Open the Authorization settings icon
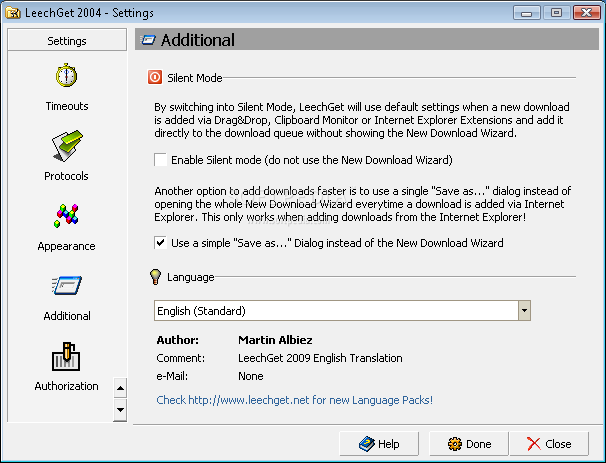 tap(66, 356)
